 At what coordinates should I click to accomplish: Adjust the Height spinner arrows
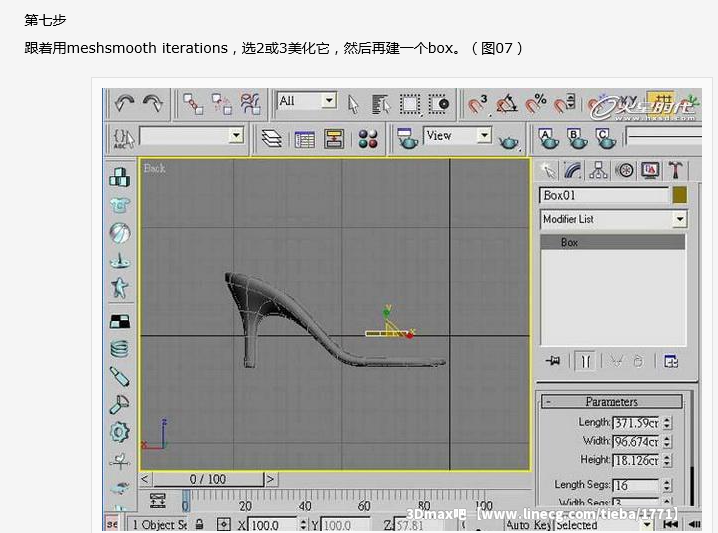(667, 460)
